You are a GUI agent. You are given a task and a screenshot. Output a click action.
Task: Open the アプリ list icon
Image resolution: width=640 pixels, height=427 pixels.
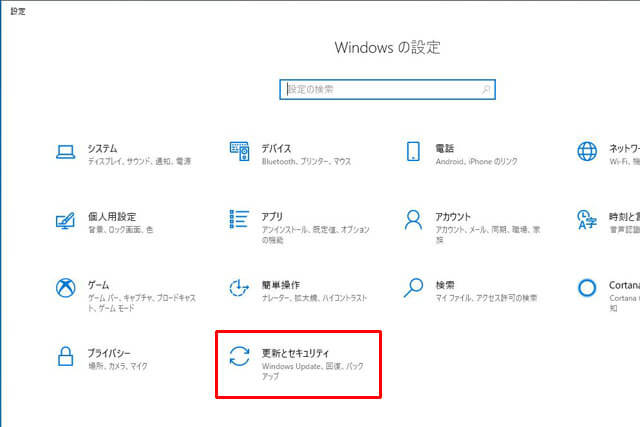click(x=239, y=219)
